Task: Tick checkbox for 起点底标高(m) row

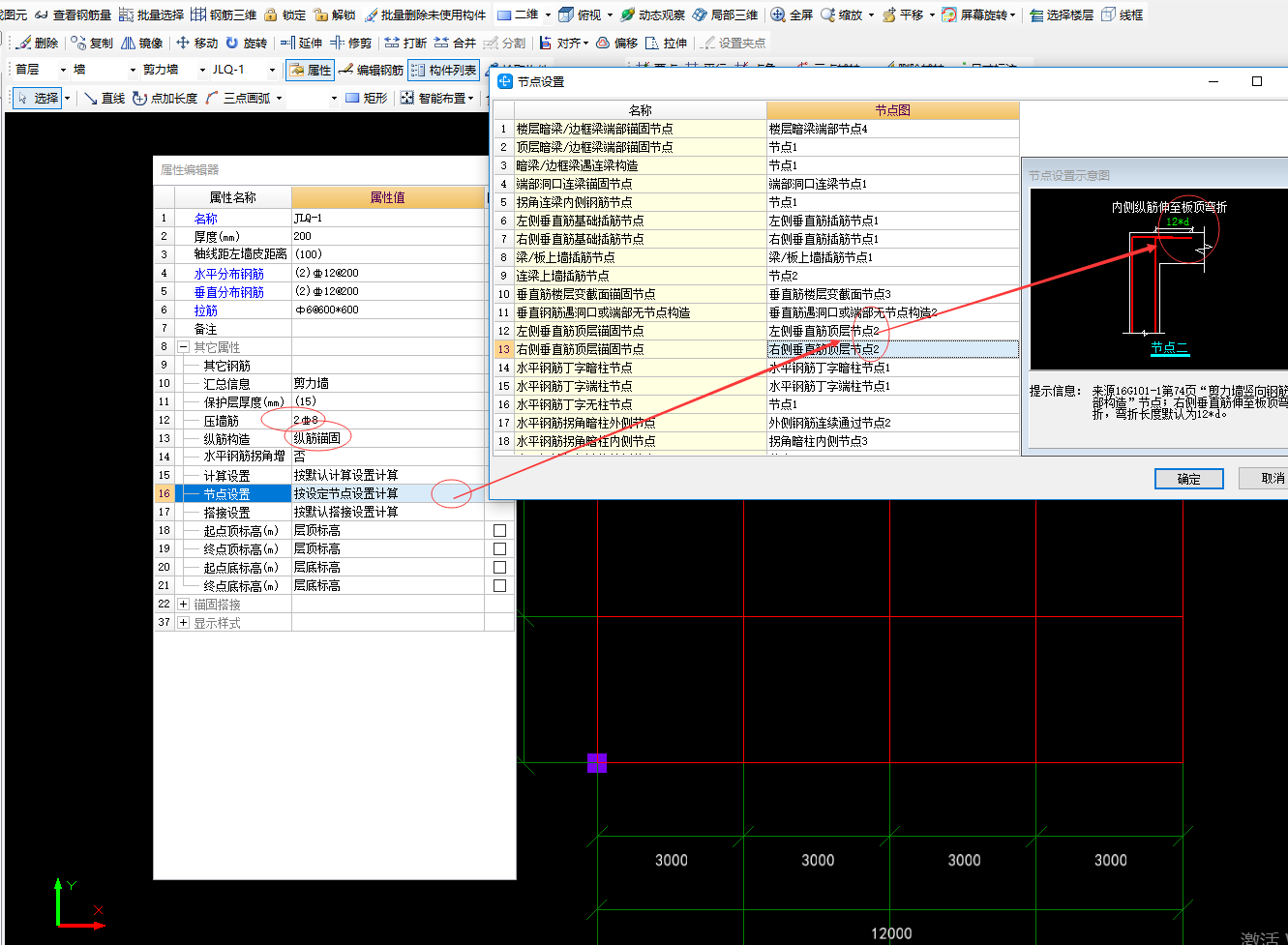Action: coord(499,567)
